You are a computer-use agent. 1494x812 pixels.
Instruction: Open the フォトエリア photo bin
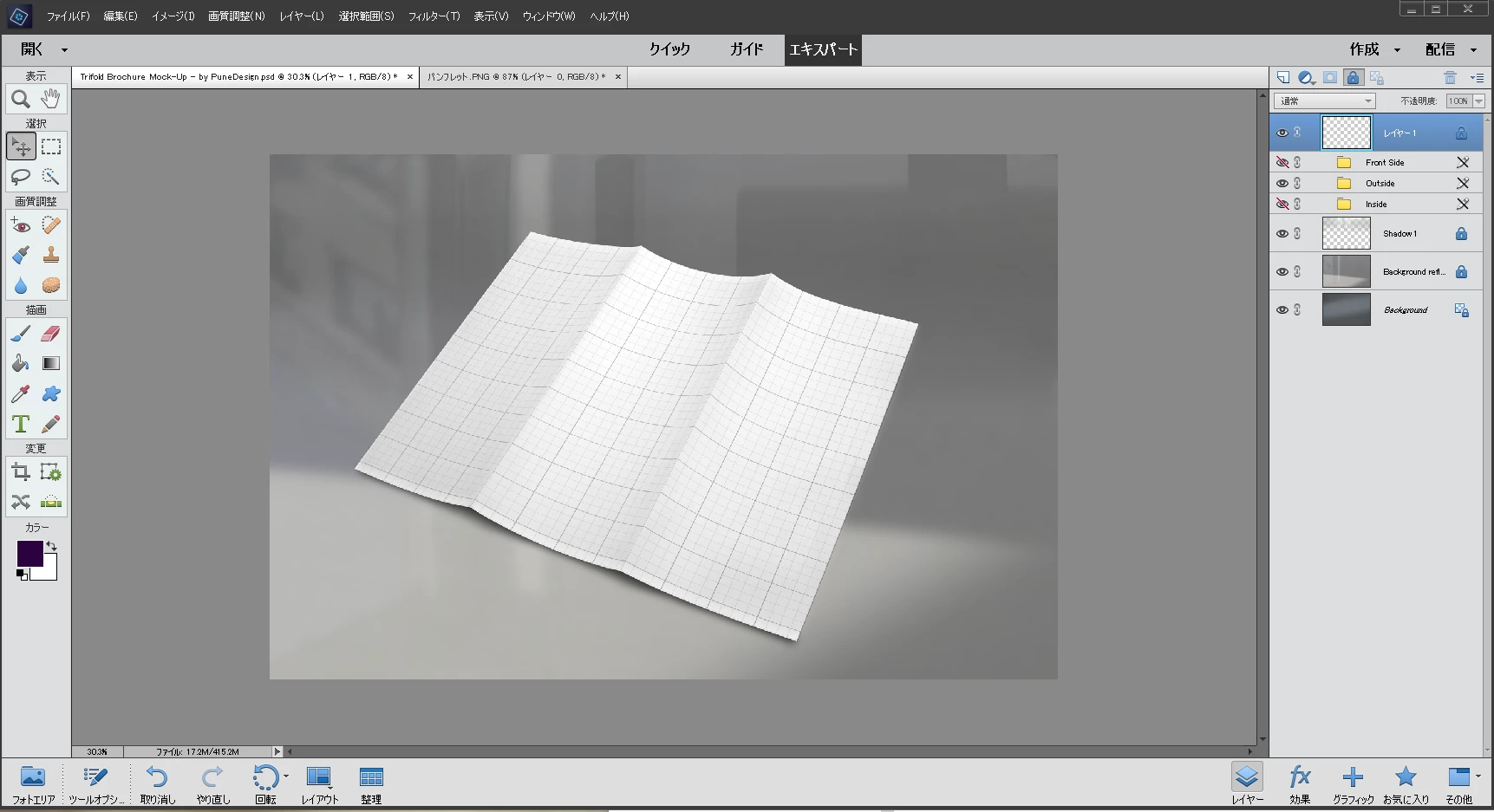coord(33,784)
